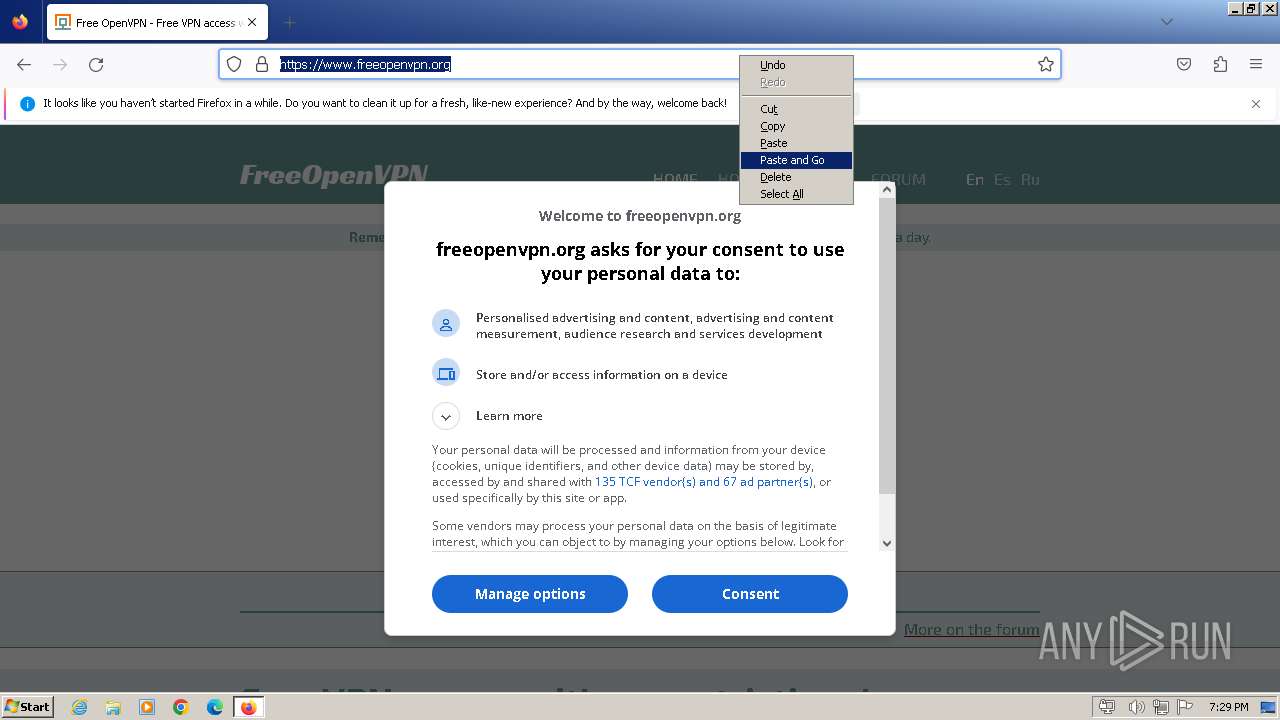Choose Select All in context menu
The height and width of the screenshot is (720, 1280).
[x=796, y=194]
